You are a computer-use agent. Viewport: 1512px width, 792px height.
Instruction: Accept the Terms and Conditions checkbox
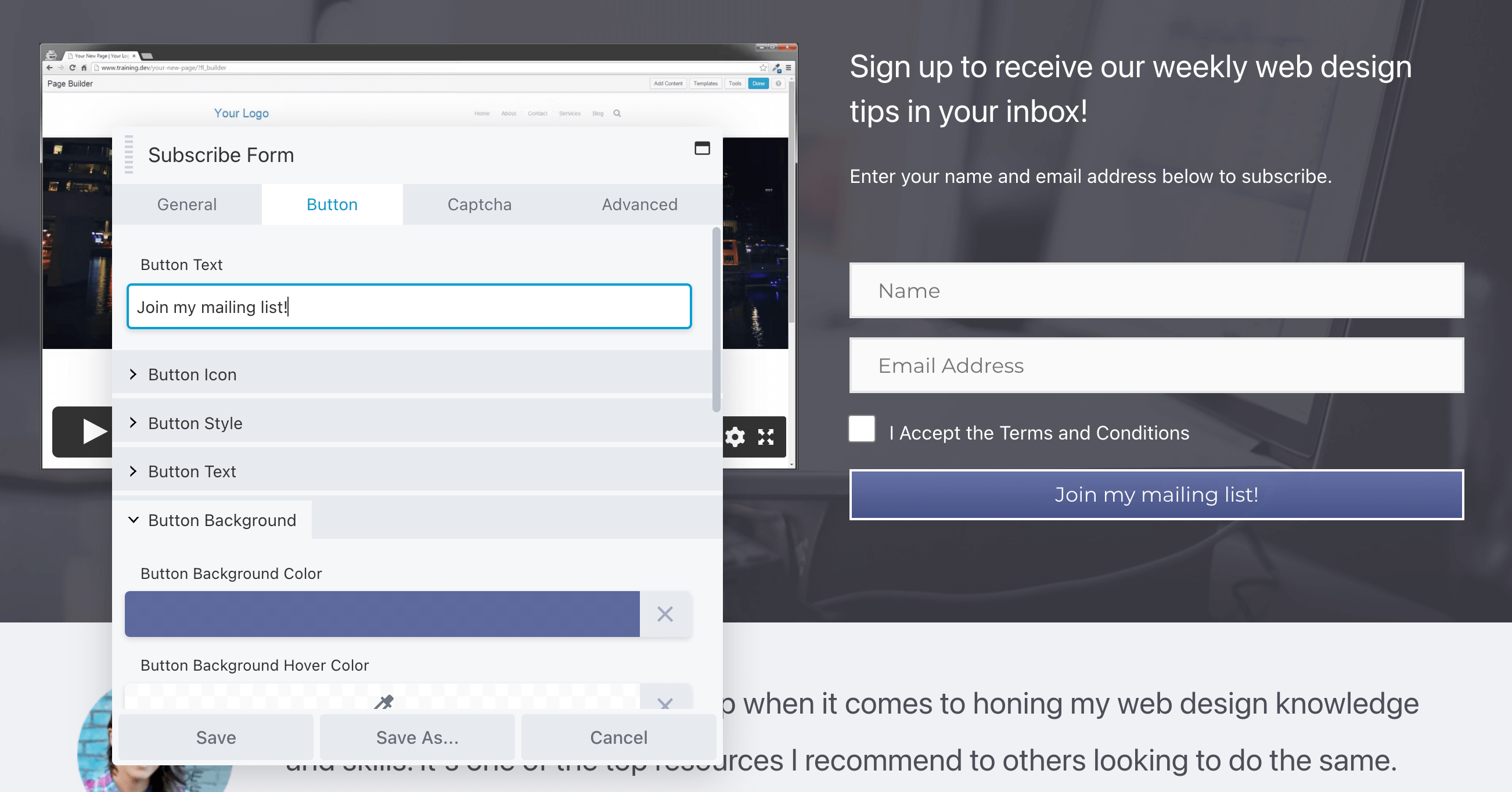point(862,429)
